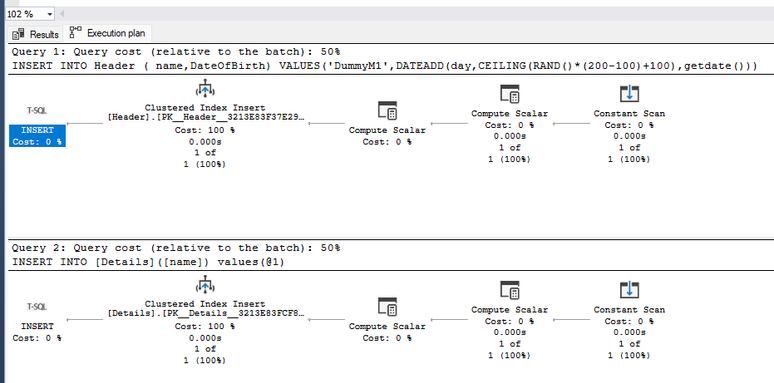Select highlighted INSERT Cost 0% node
The width and height of the screenshot is (774, 383).
click(37, 136)
